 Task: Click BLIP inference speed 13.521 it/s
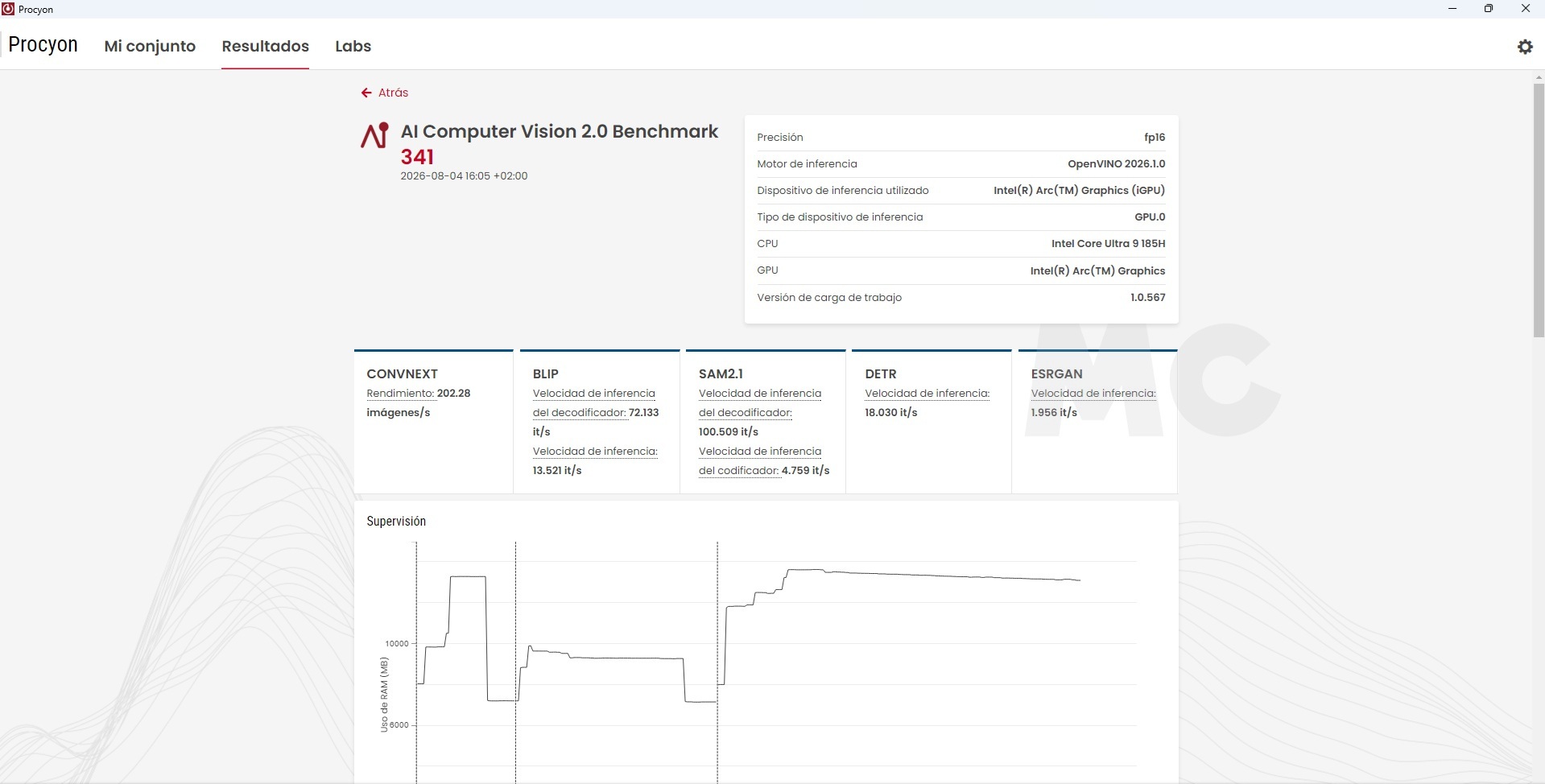[x=557, y=471]
